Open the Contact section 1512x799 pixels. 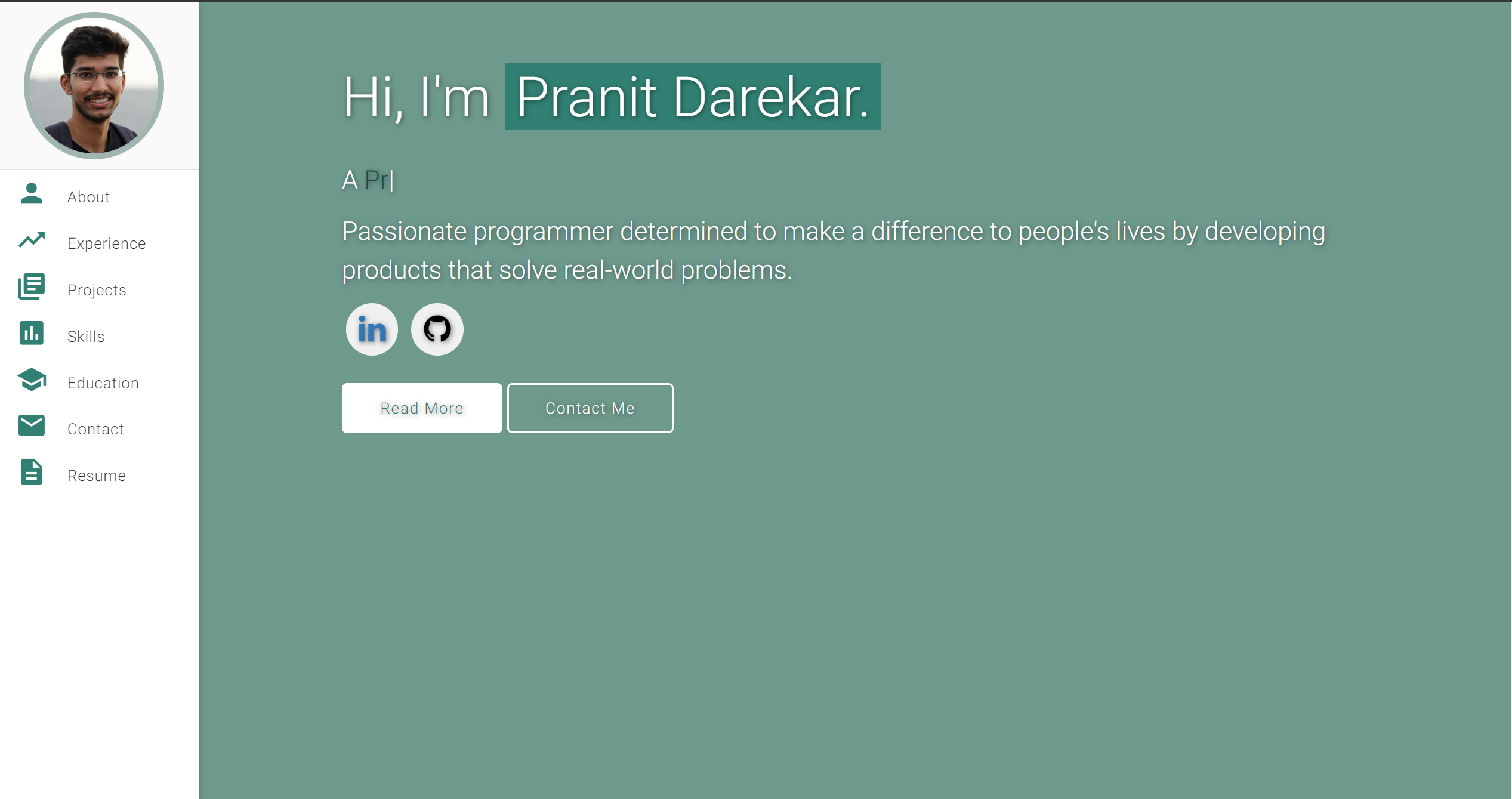pyautogui.click(x=95, y=428)
